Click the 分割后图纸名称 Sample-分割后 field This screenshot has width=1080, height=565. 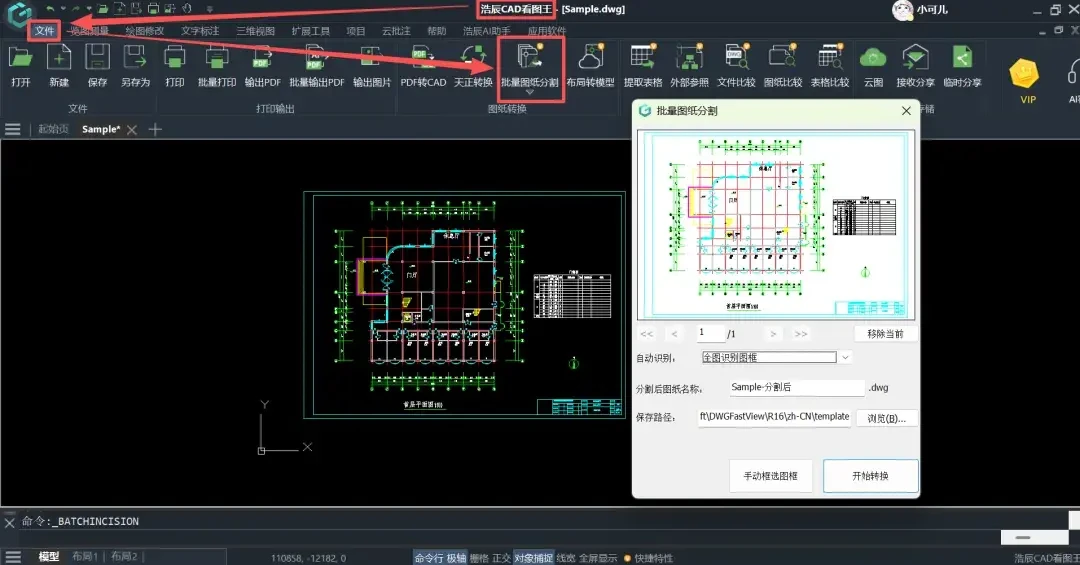[x=797, y=387]
